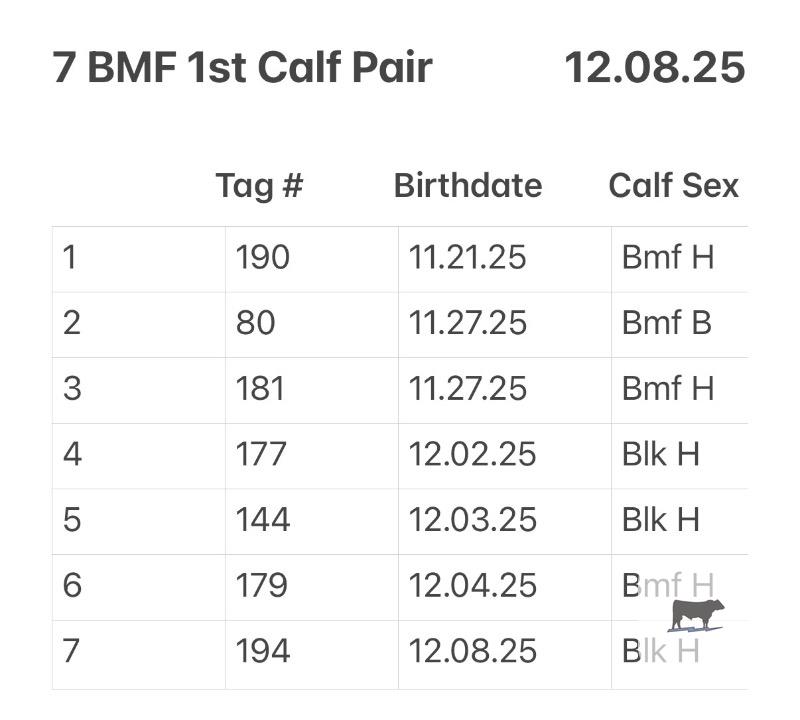
Task: Click the black bull icon
Action: coord(697,614)
